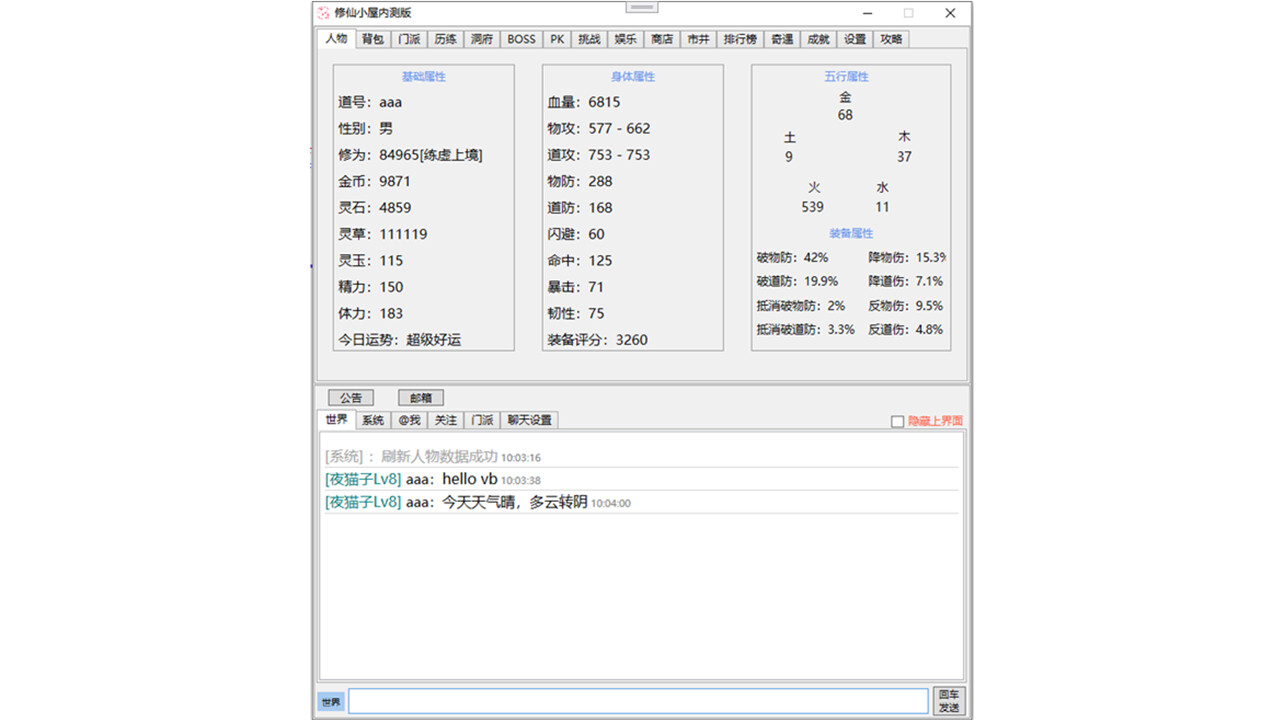
Task: Switch to the 关注 chat tab
Action: pos(445,420)
